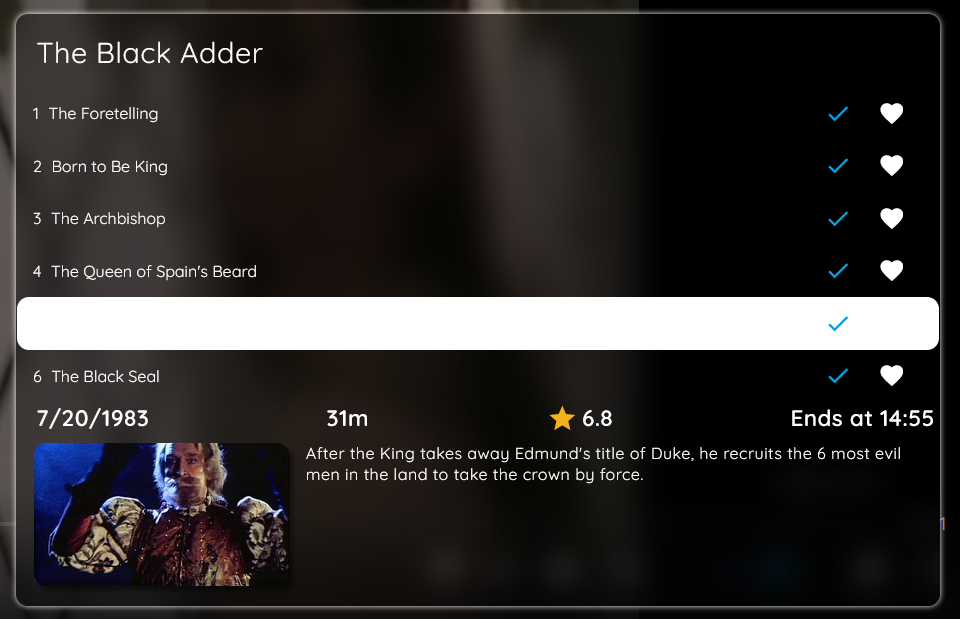Favorite The Black Seal episode

pos(891,375)
